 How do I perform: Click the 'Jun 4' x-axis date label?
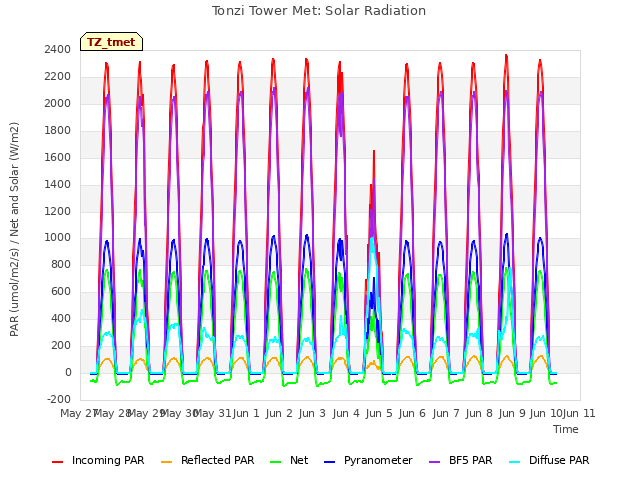346,413
